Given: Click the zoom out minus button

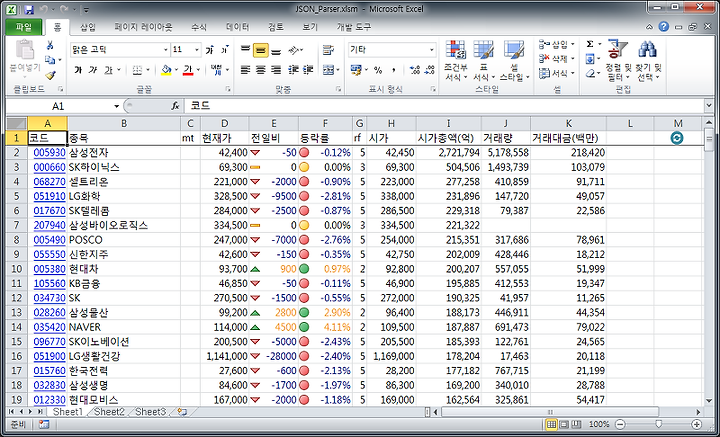Looking at the screenshot, I should pyautogui.click(x=620, y=424).
